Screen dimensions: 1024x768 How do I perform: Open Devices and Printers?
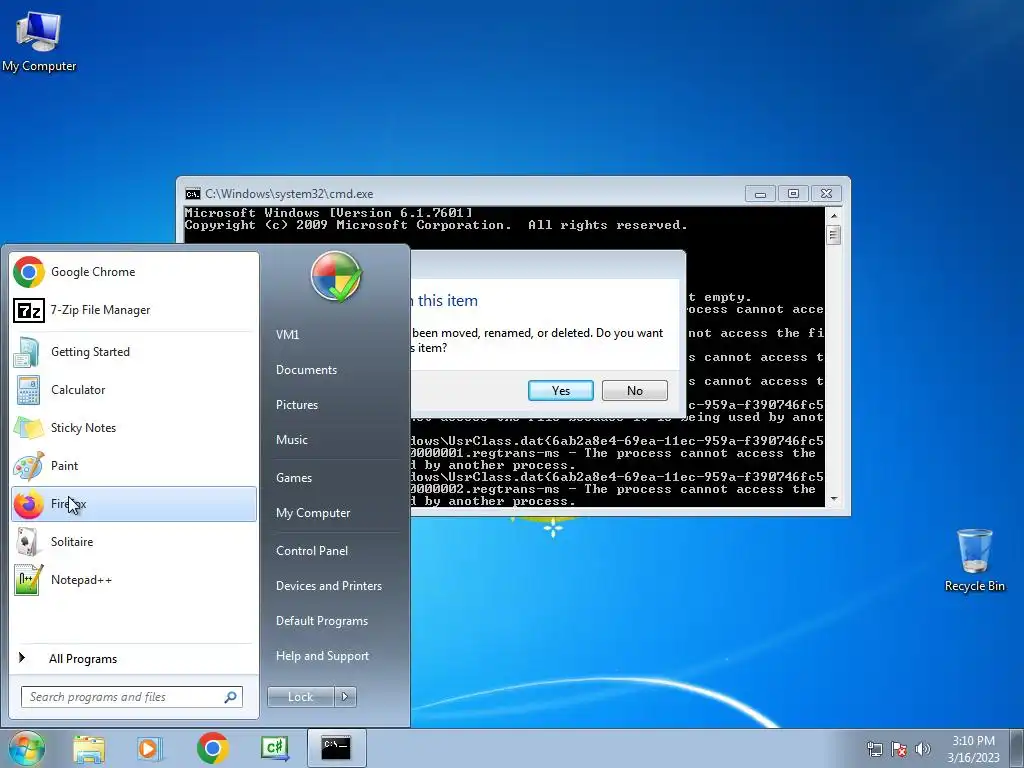point(328,586)
